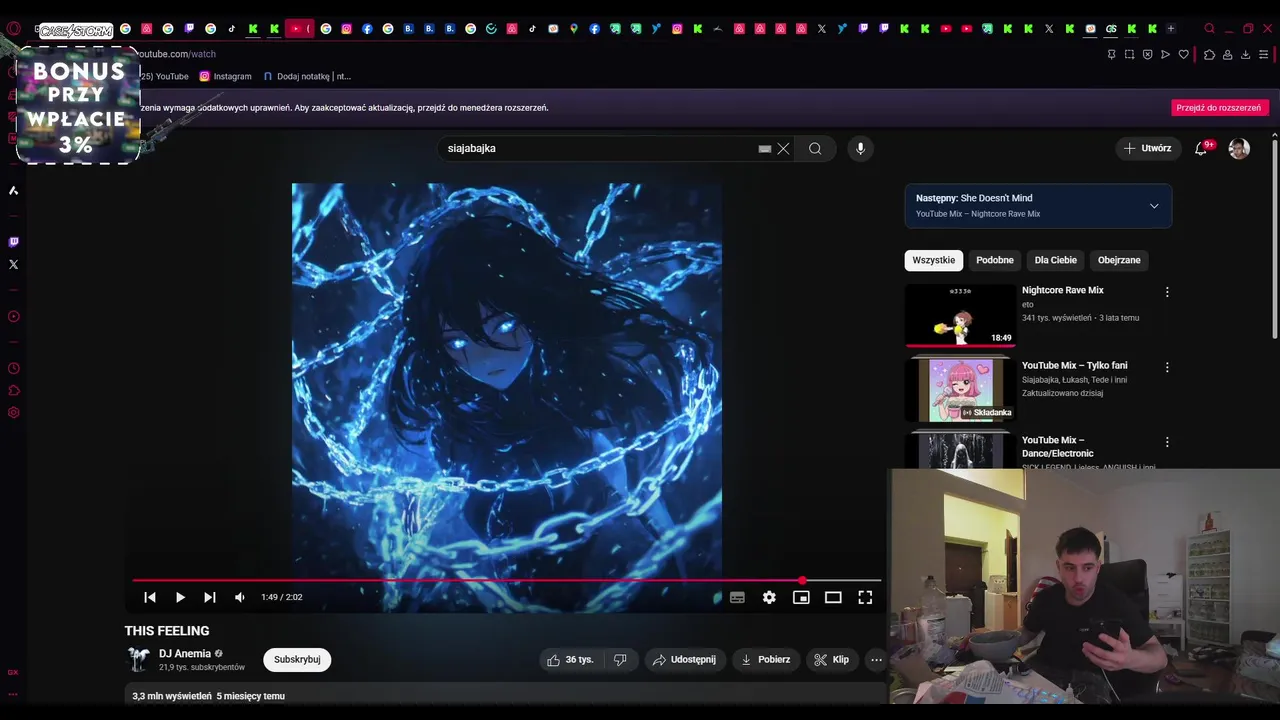The width and height of the screenshot is (1280, 720).
Task: Click the Przejdź do rozszerzeń button
Action: tap(1219, 108)
